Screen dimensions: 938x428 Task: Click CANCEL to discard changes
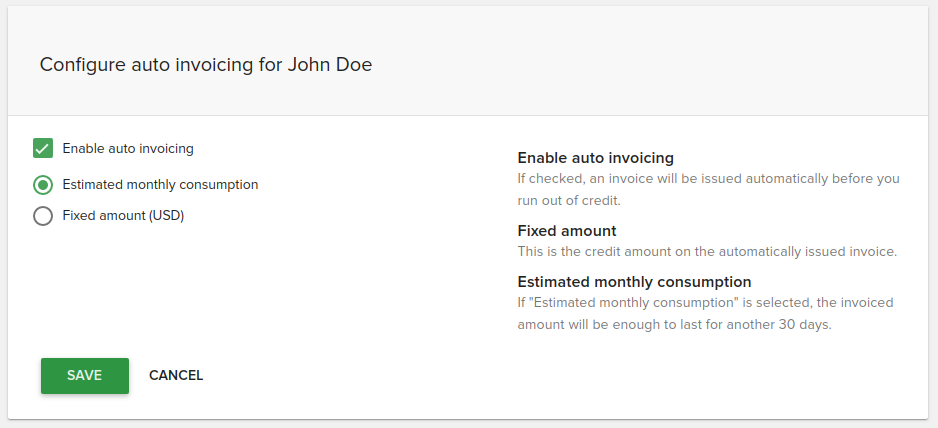[176, 376]
